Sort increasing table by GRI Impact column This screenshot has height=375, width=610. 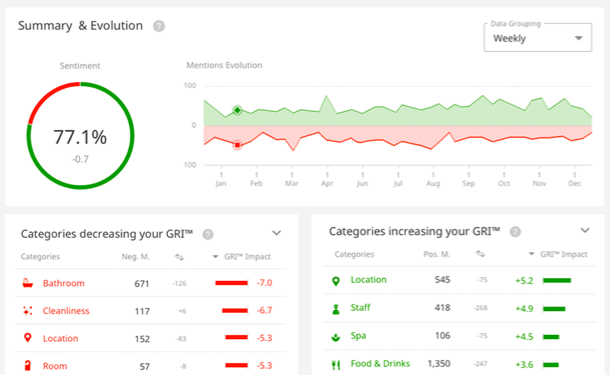tap(559, 254)
